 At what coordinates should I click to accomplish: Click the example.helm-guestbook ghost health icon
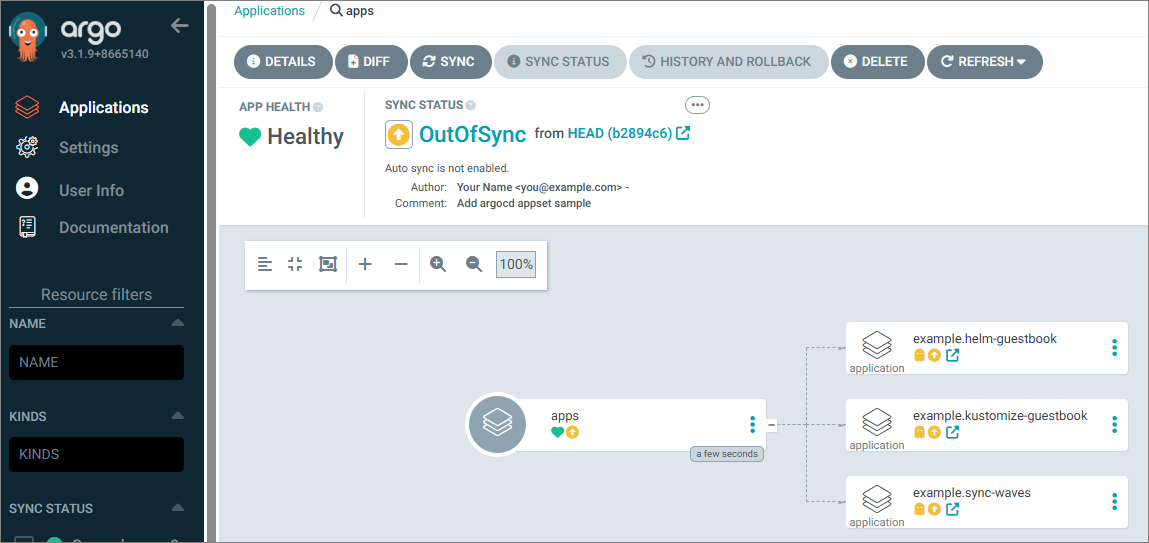click(x=920, y=355)
